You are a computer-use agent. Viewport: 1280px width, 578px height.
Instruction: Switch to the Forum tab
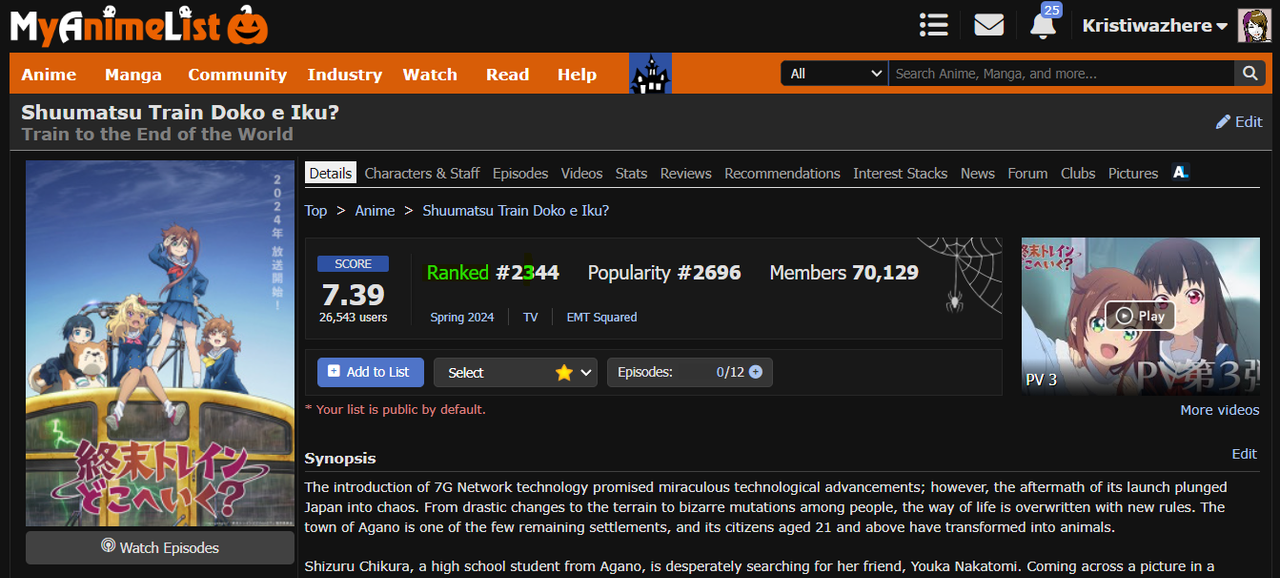(x=1027, y=173)
